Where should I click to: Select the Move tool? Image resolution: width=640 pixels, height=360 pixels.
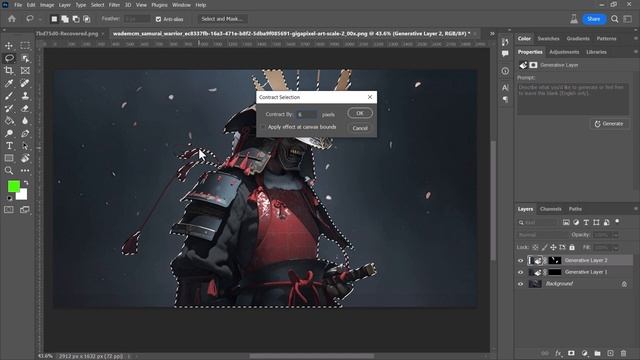click(9, 45)
